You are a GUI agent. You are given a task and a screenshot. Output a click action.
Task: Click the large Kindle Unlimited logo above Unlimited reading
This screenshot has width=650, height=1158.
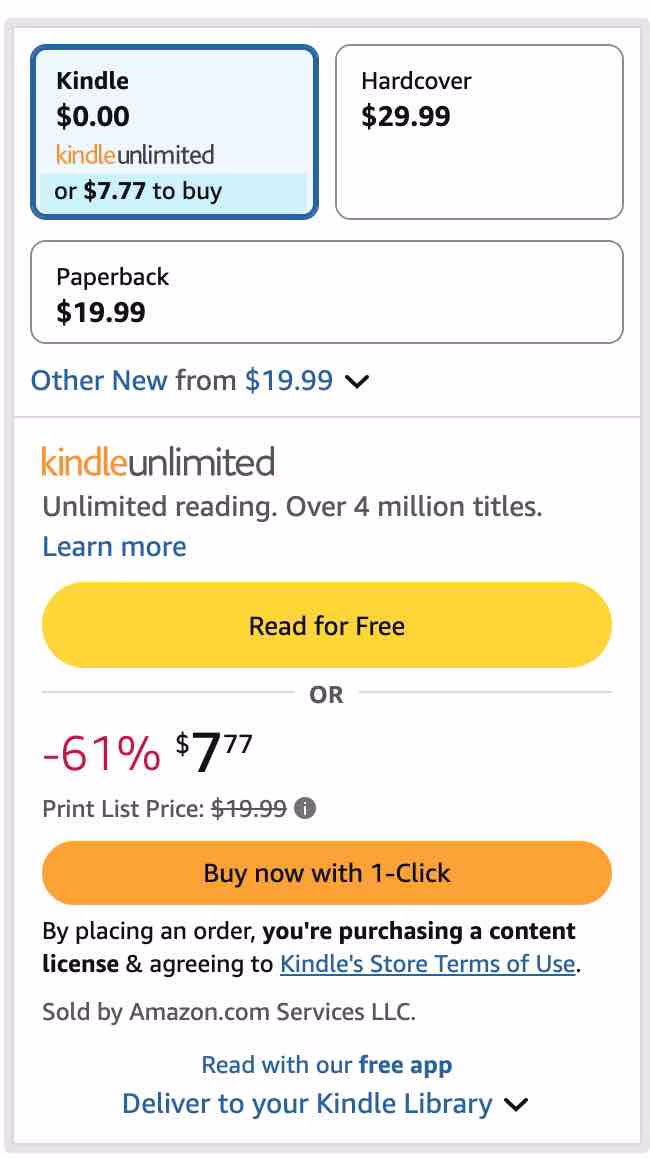click(158, 462)
